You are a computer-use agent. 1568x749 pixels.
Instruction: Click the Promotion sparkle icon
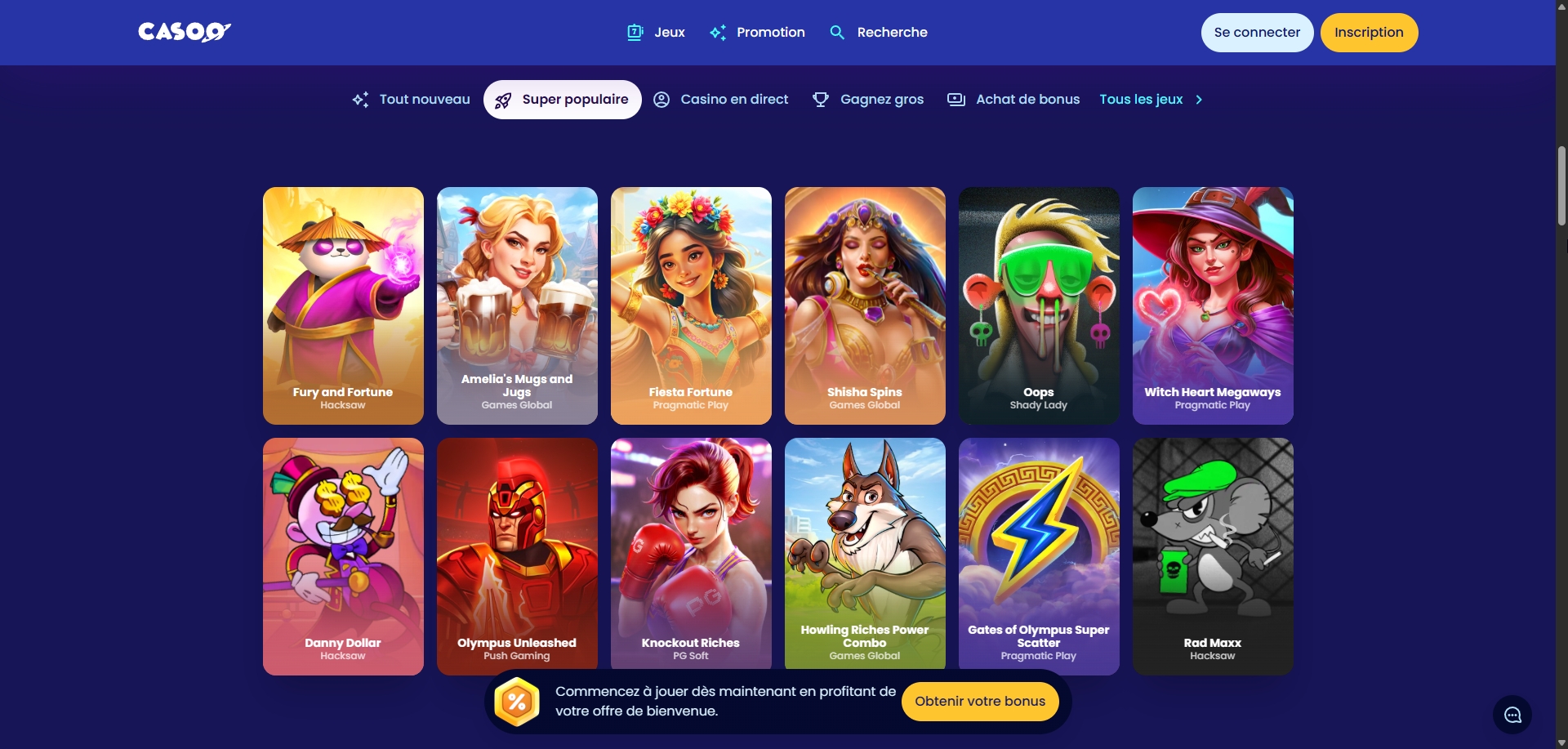click(x=718, y=33)
